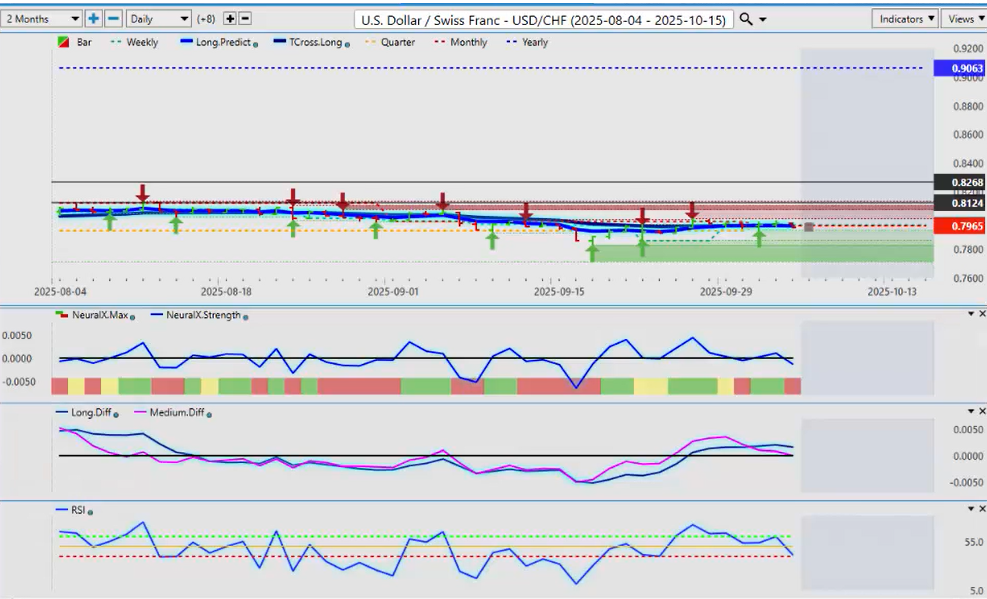Close the RSI indicator panel
This screenshot has height=599, width=987.
(982, 509)
